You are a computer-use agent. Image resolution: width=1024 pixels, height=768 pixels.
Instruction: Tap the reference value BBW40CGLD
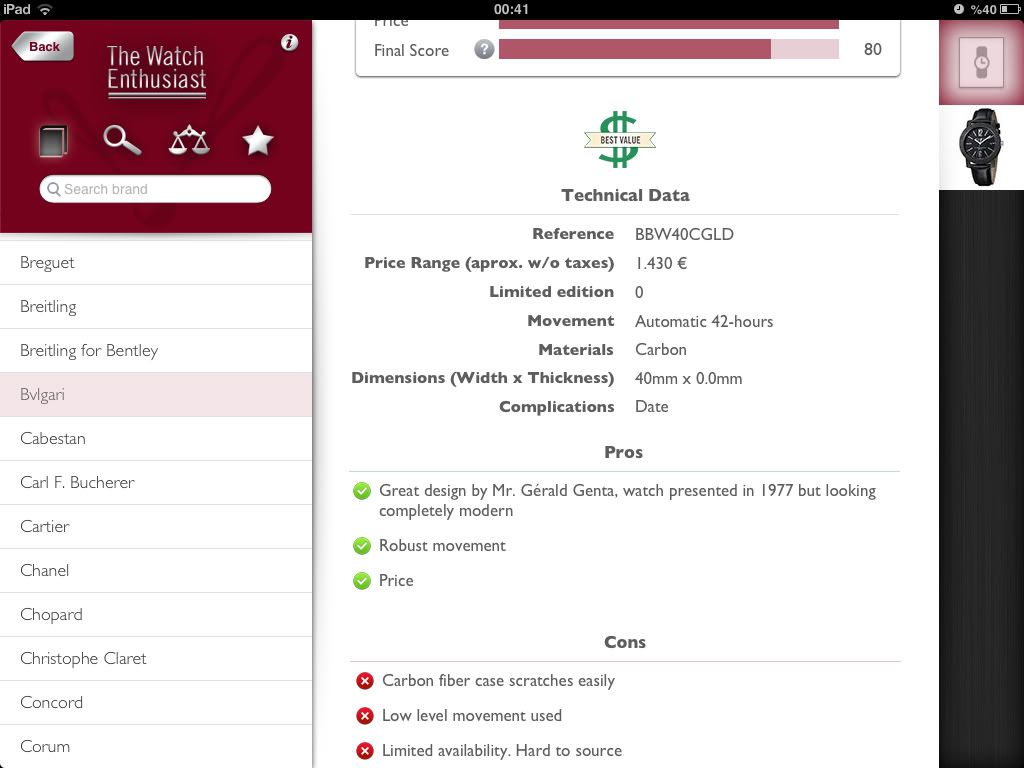[x=684, y=234]
